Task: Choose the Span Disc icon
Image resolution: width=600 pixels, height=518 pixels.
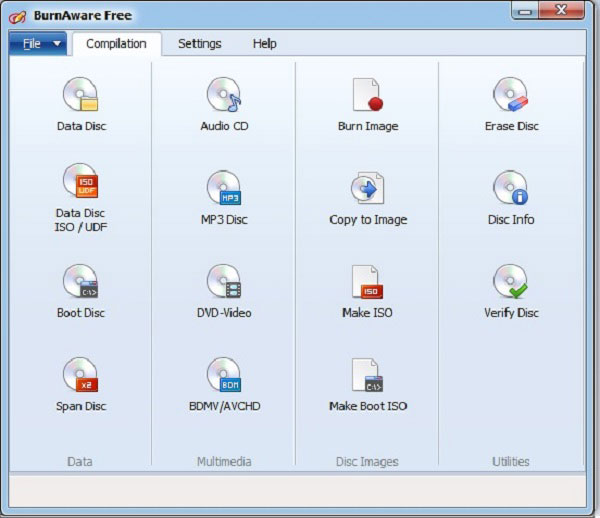Action: point(81,384)
